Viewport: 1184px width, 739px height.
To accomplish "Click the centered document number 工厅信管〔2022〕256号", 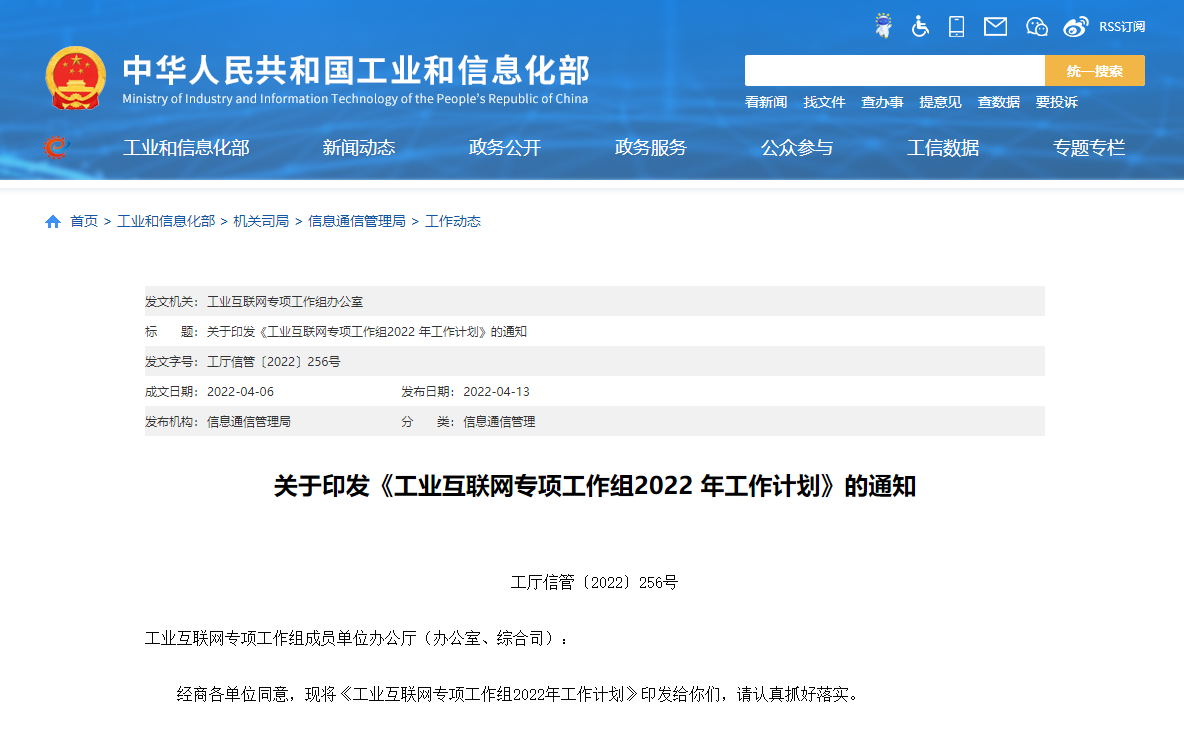I will point(594,583).
